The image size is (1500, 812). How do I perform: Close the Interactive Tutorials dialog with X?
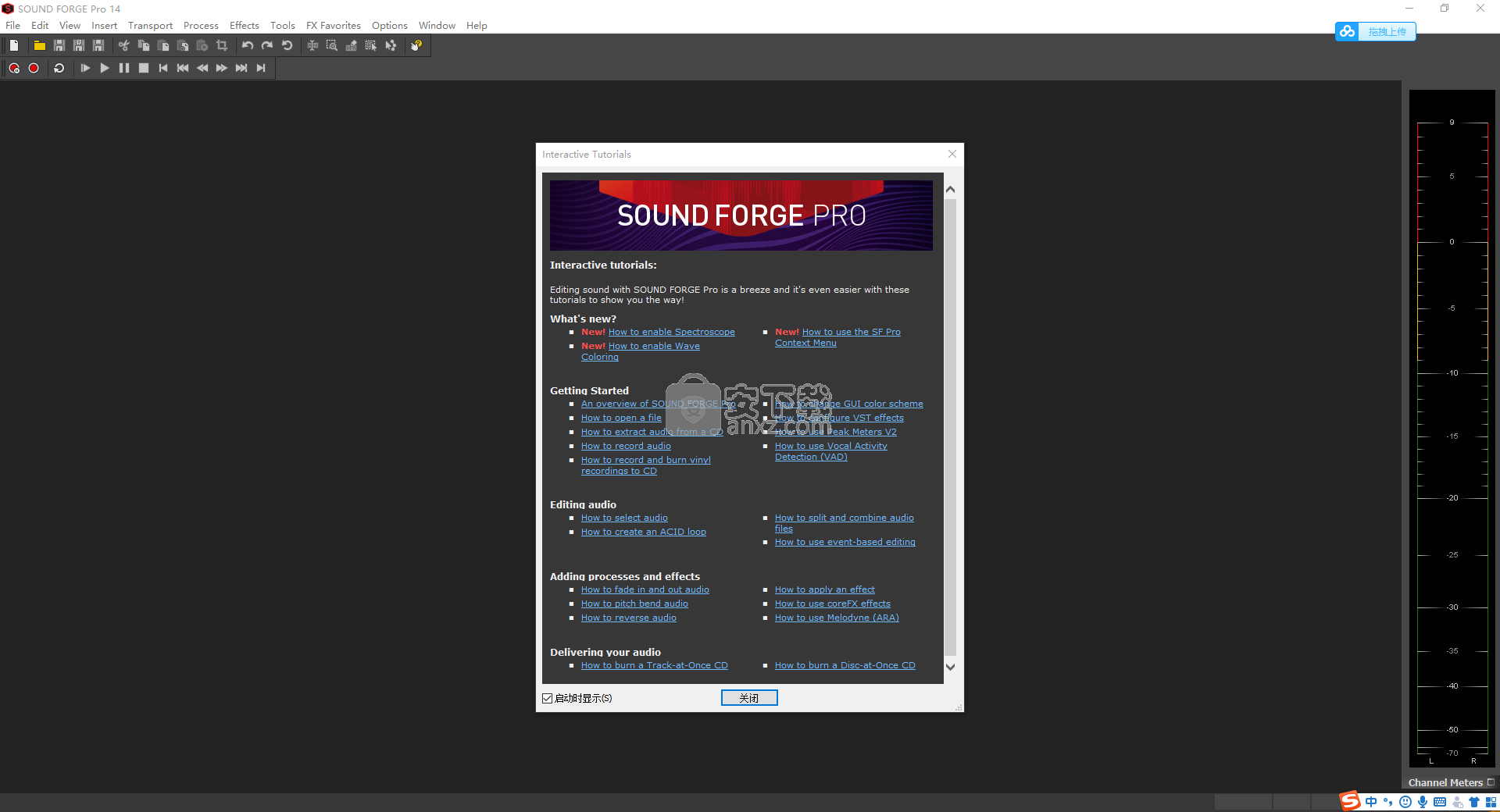[952, 154]
